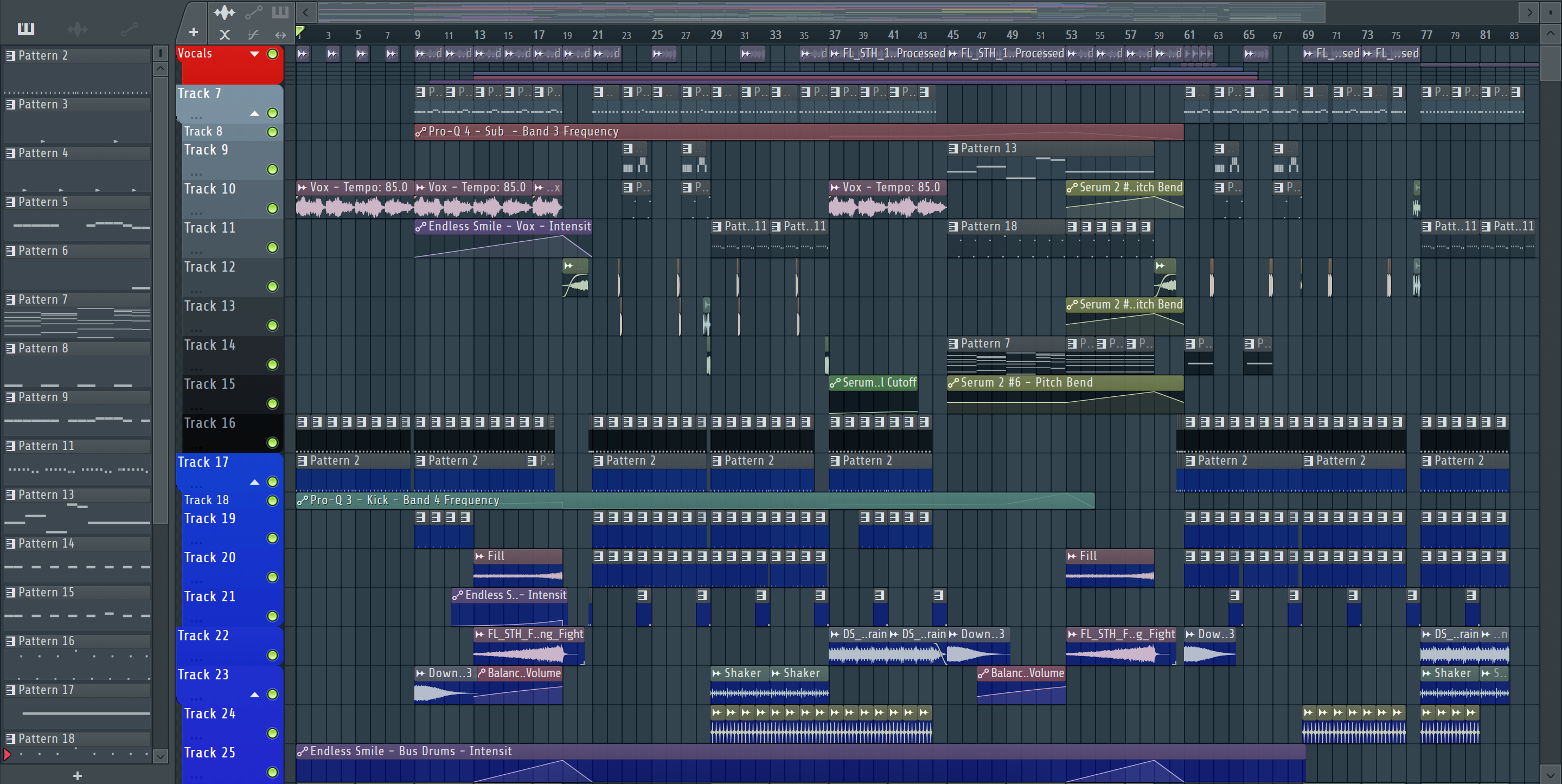
Task: Mute Track 16 with its green LED
Action: click(273, 442)
